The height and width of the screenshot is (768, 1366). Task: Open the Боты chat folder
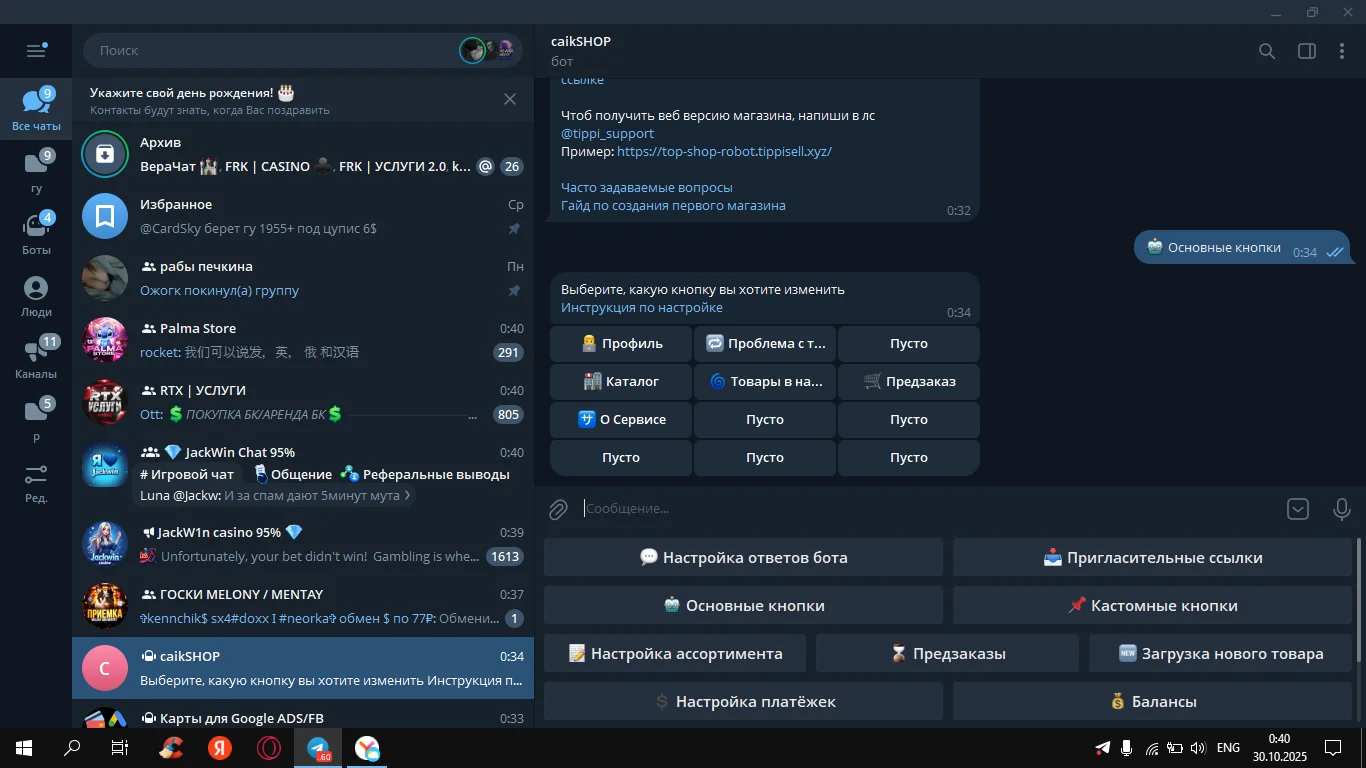36,233
